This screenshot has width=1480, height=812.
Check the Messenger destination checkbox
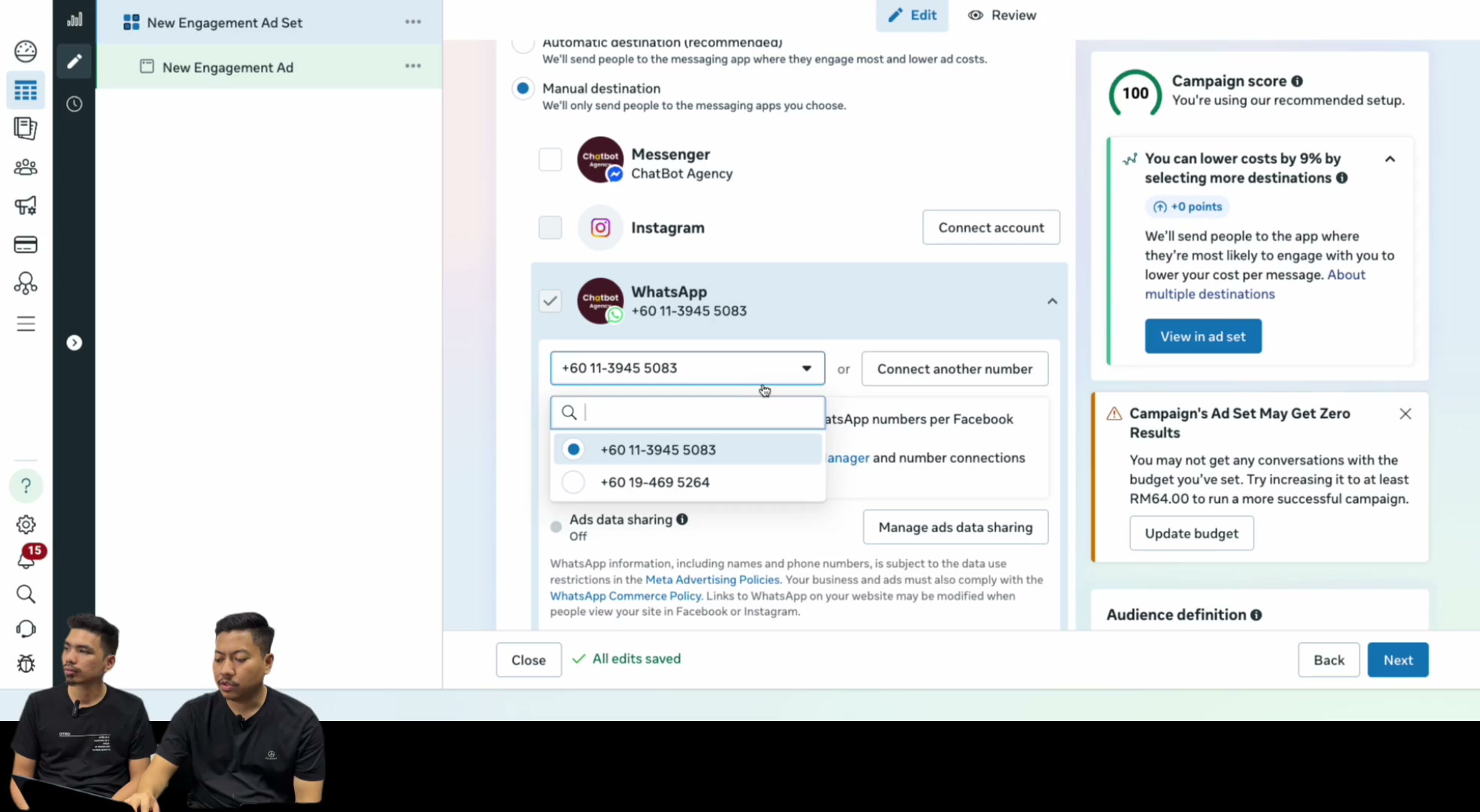click(550, 159)
